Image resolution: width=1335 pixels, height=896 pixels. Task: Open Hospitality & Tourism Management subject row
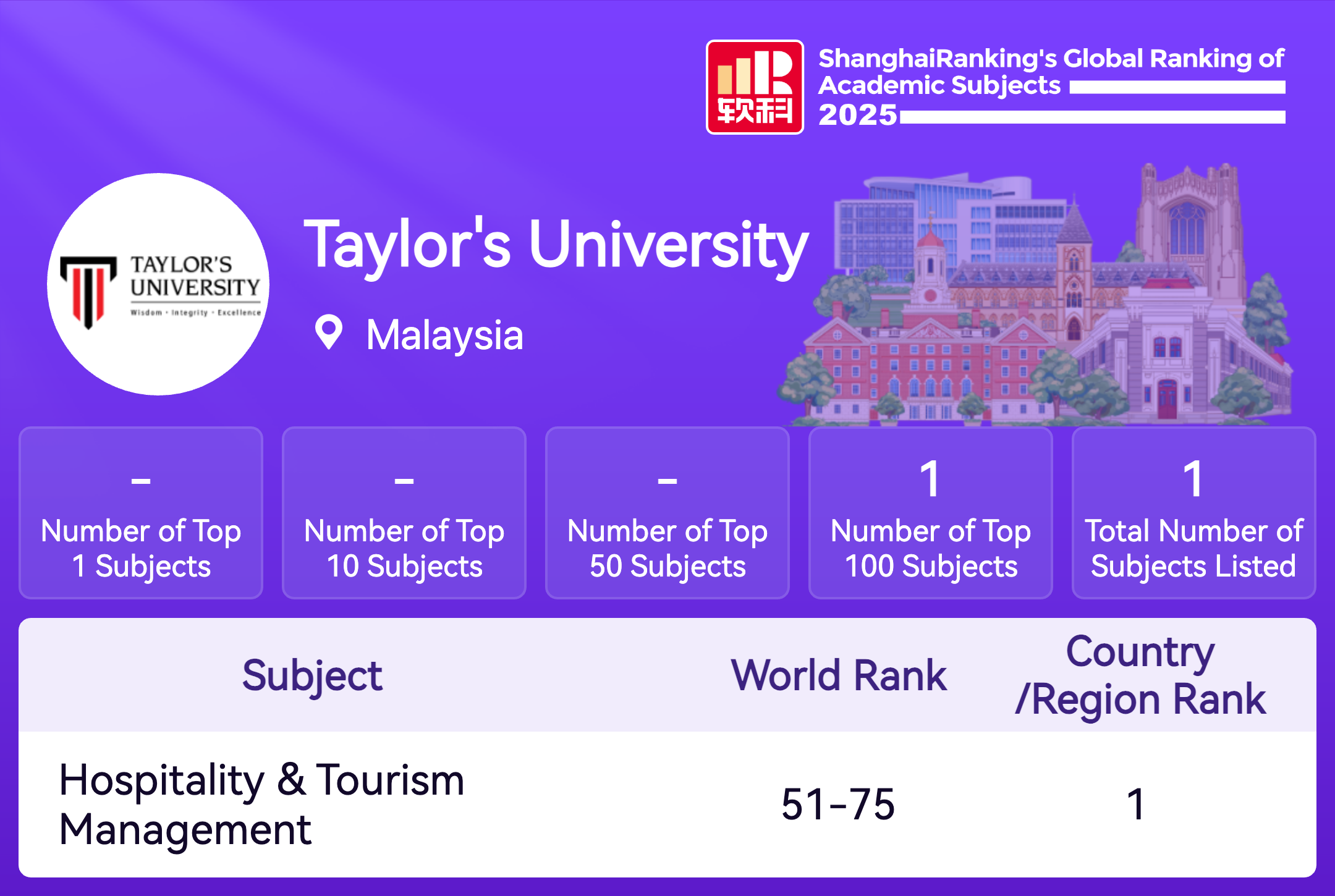(261, 804)
